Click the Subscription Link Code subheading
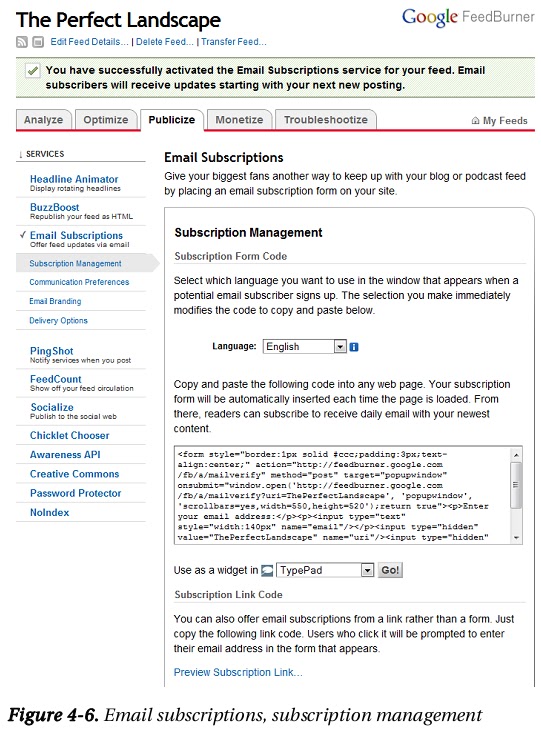The image size is (541, 730). [228, 595]
